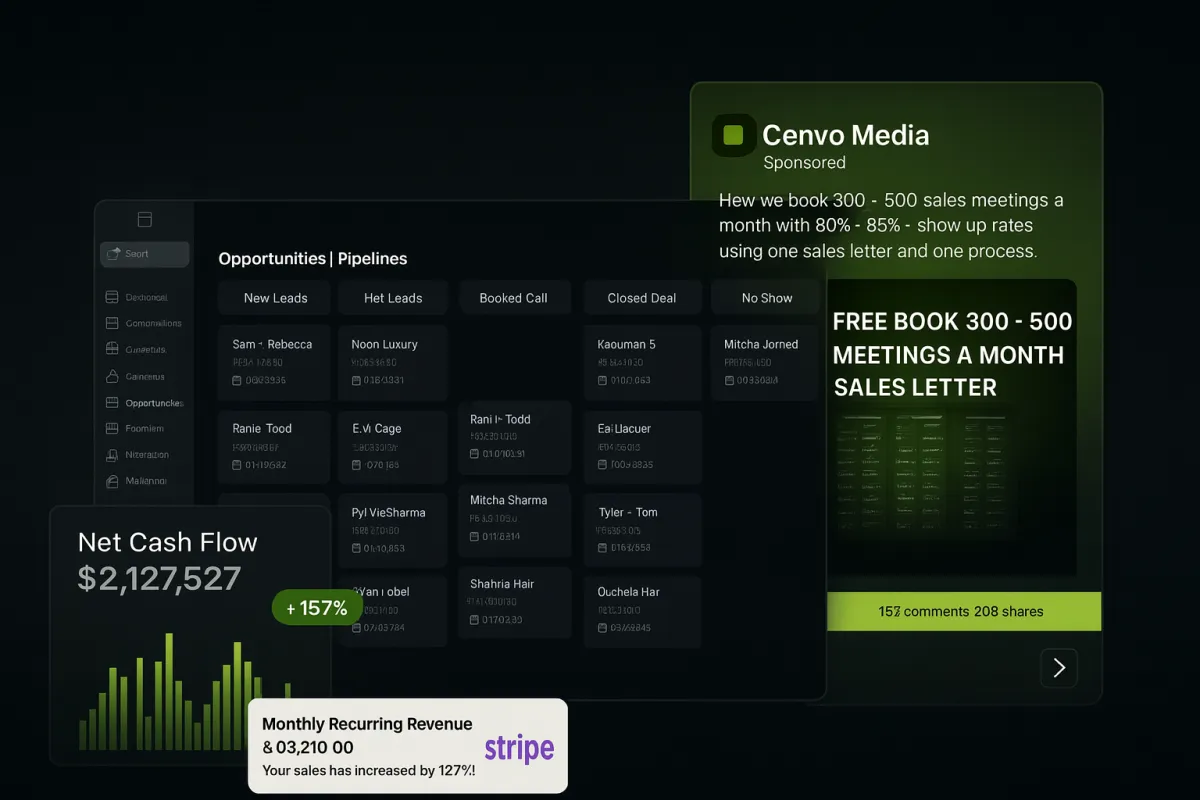Image resolution: width=1200 pixels, height=800 pixels.
Task: Click the next arrow button in ad
Action: pyautogui.click(x=1059, y=668)
